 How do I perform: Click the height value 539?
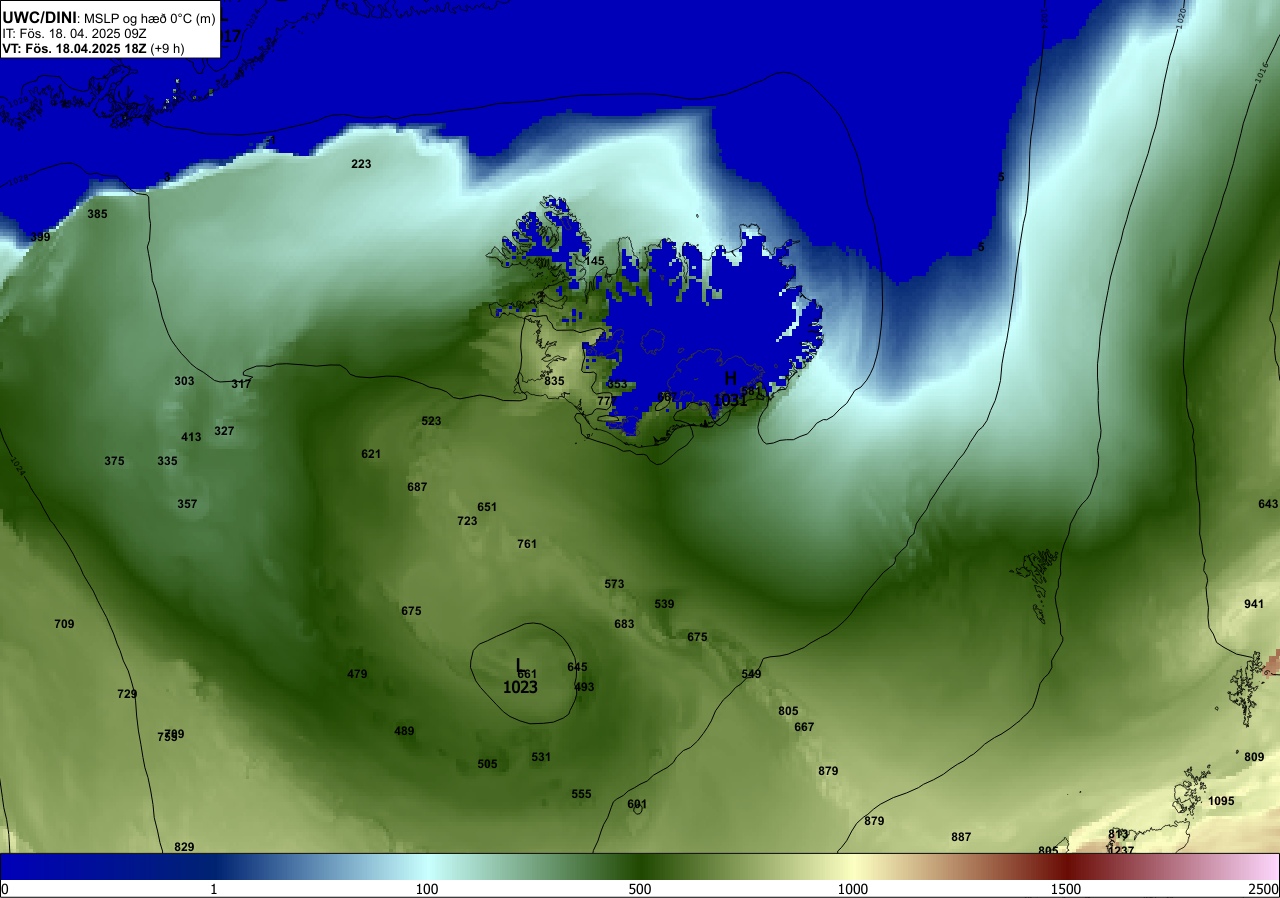(x=664, y=604)
